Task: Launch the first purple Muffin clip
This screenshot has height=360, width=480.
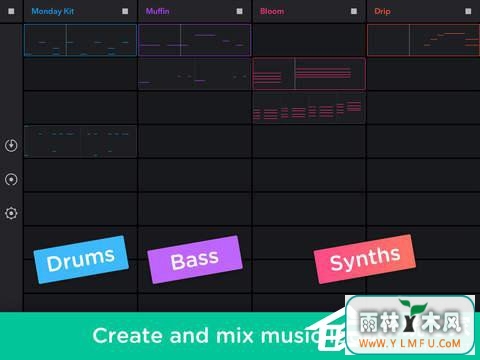Action: [x=195, y=40]
